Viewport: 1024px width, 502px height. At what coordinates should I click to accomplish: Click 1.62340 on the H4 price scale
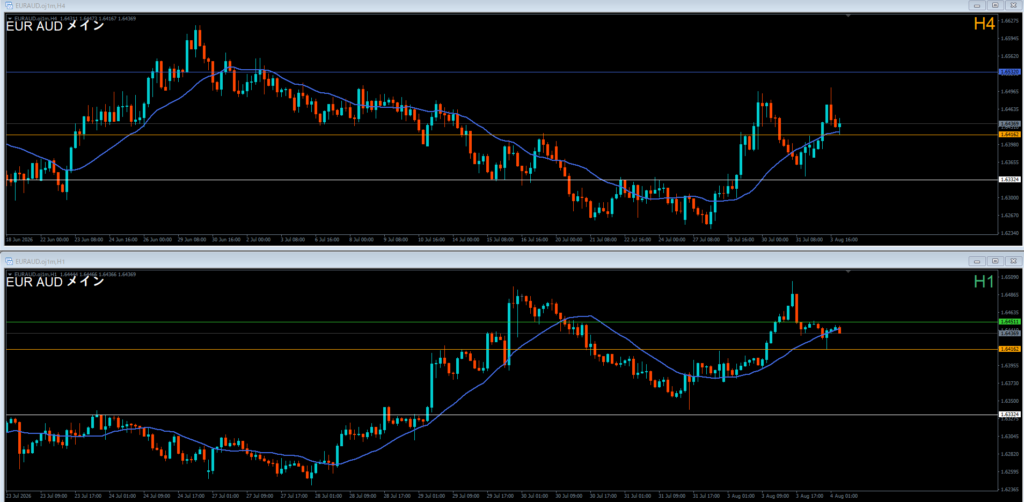1009,232
